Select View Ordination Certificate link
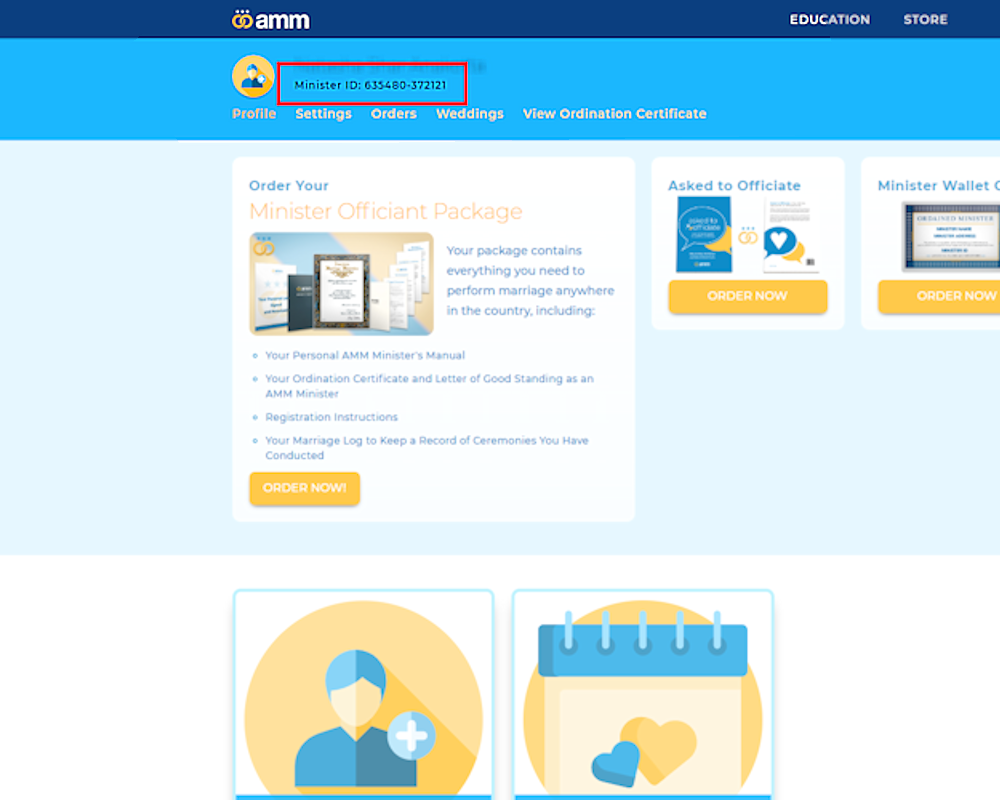Viewport: 1000px width, 800px height. point(614,114)
